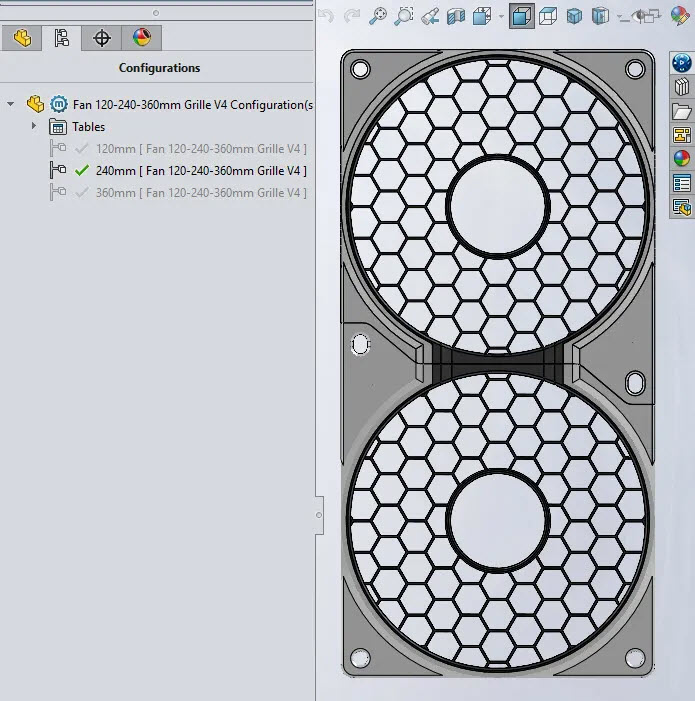695x701 pixels.
Task: Switch to the DimXpertManager tab
Action: (101, 38)
